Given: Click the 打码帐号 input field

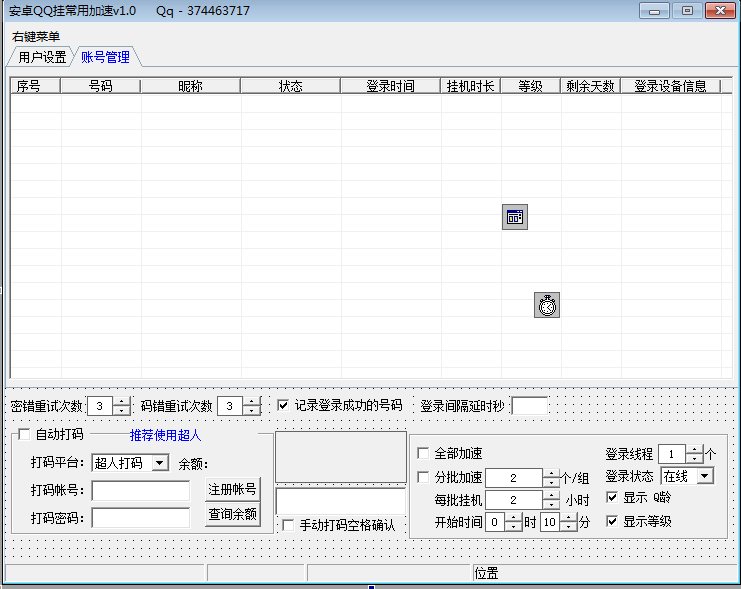Looking at the screenshot, I should [x=140, y=491].
